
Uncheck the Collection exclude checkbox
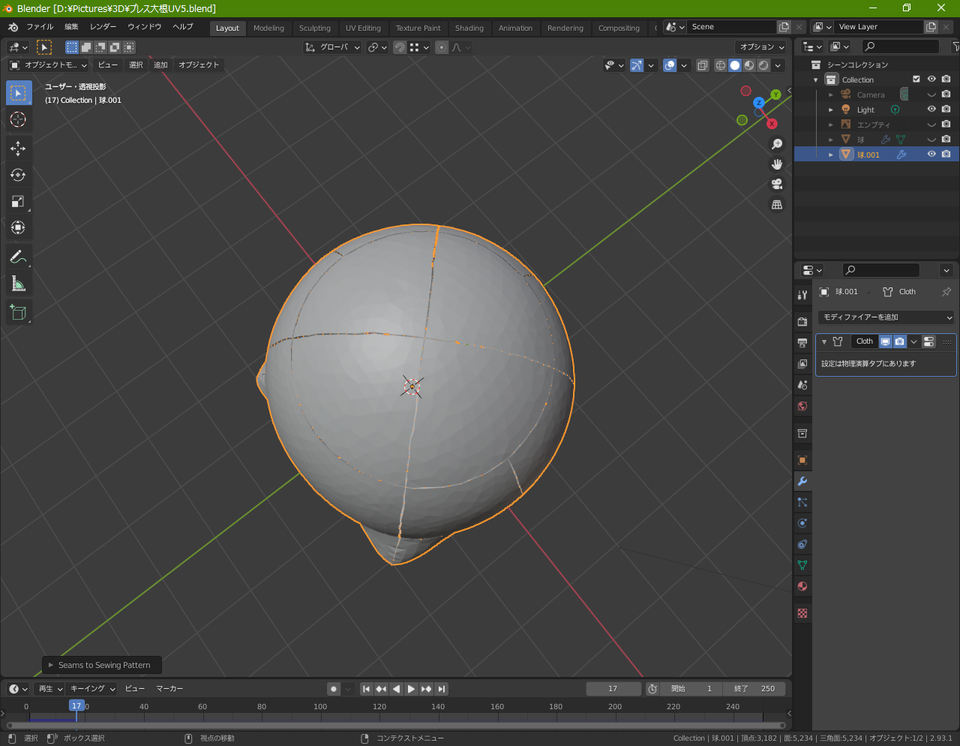pos(916,79)
